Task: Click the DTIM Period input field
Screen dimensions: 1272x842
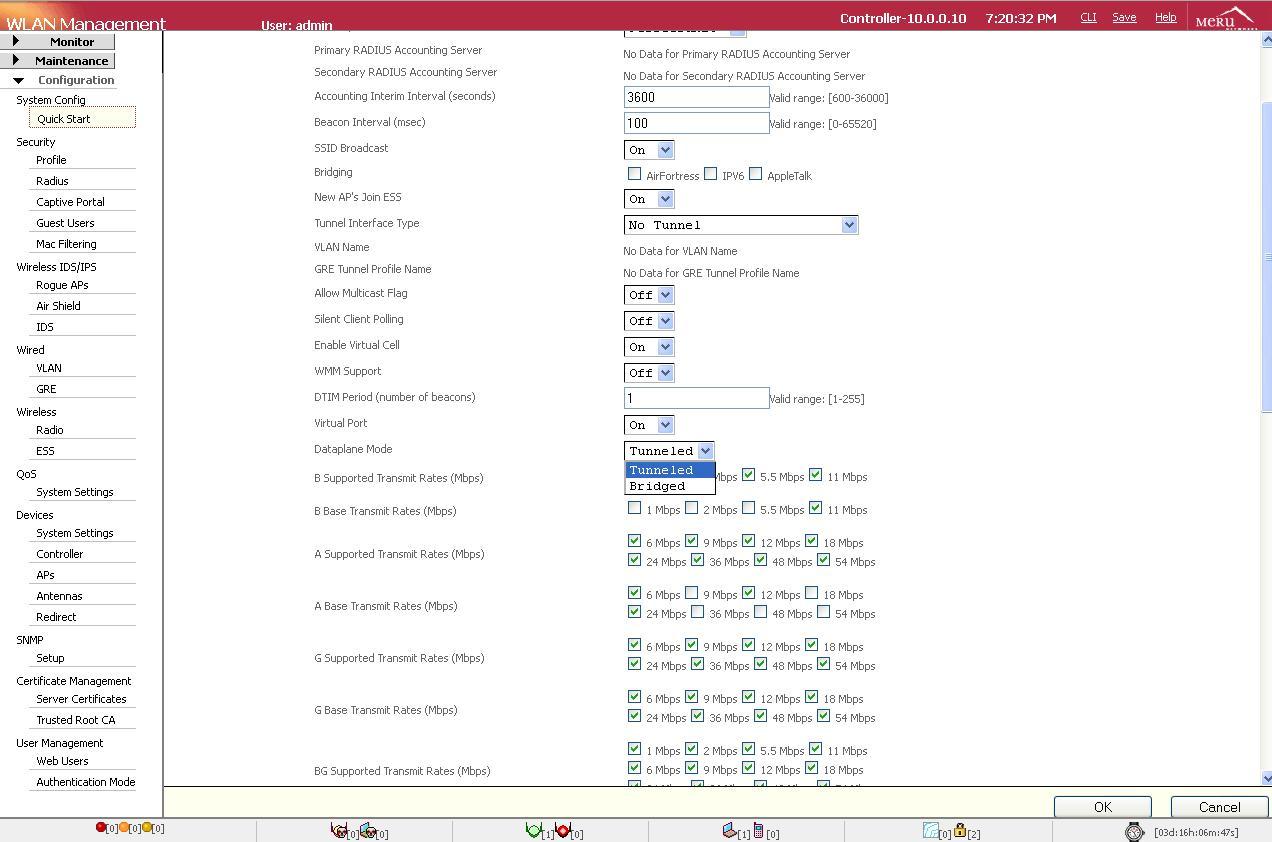Action: (696, 398)
